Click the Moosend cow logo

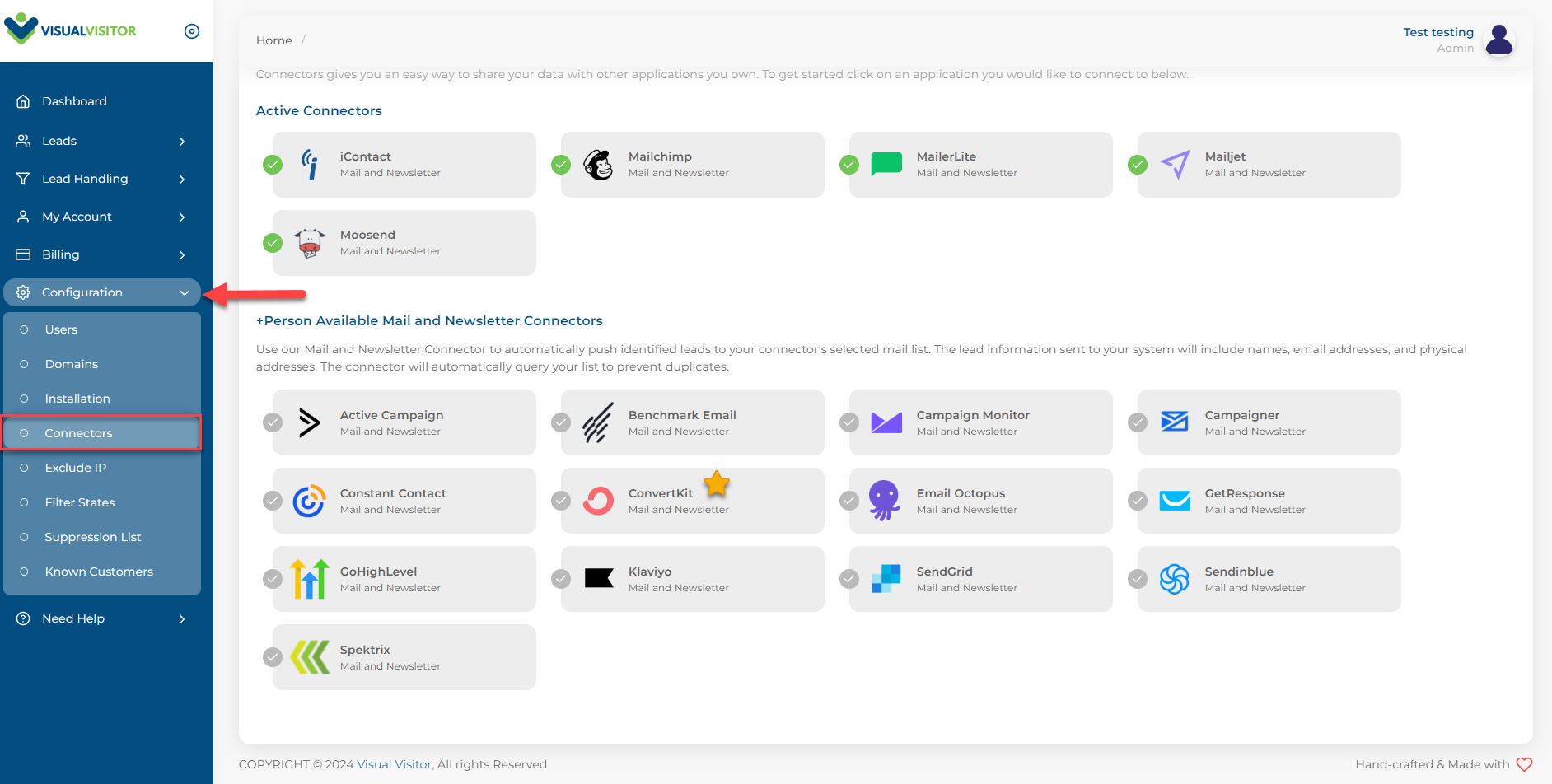[310, 243]
